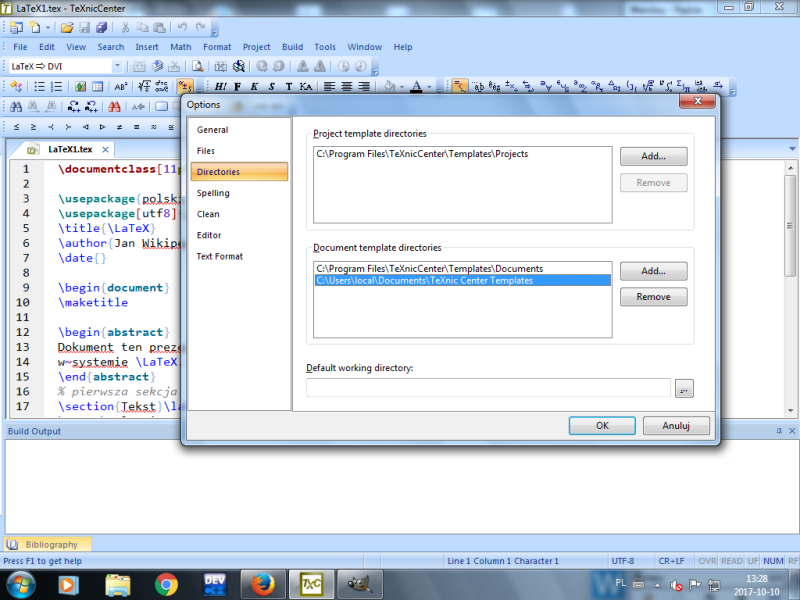Click the insert picture icon

point(80,86)
